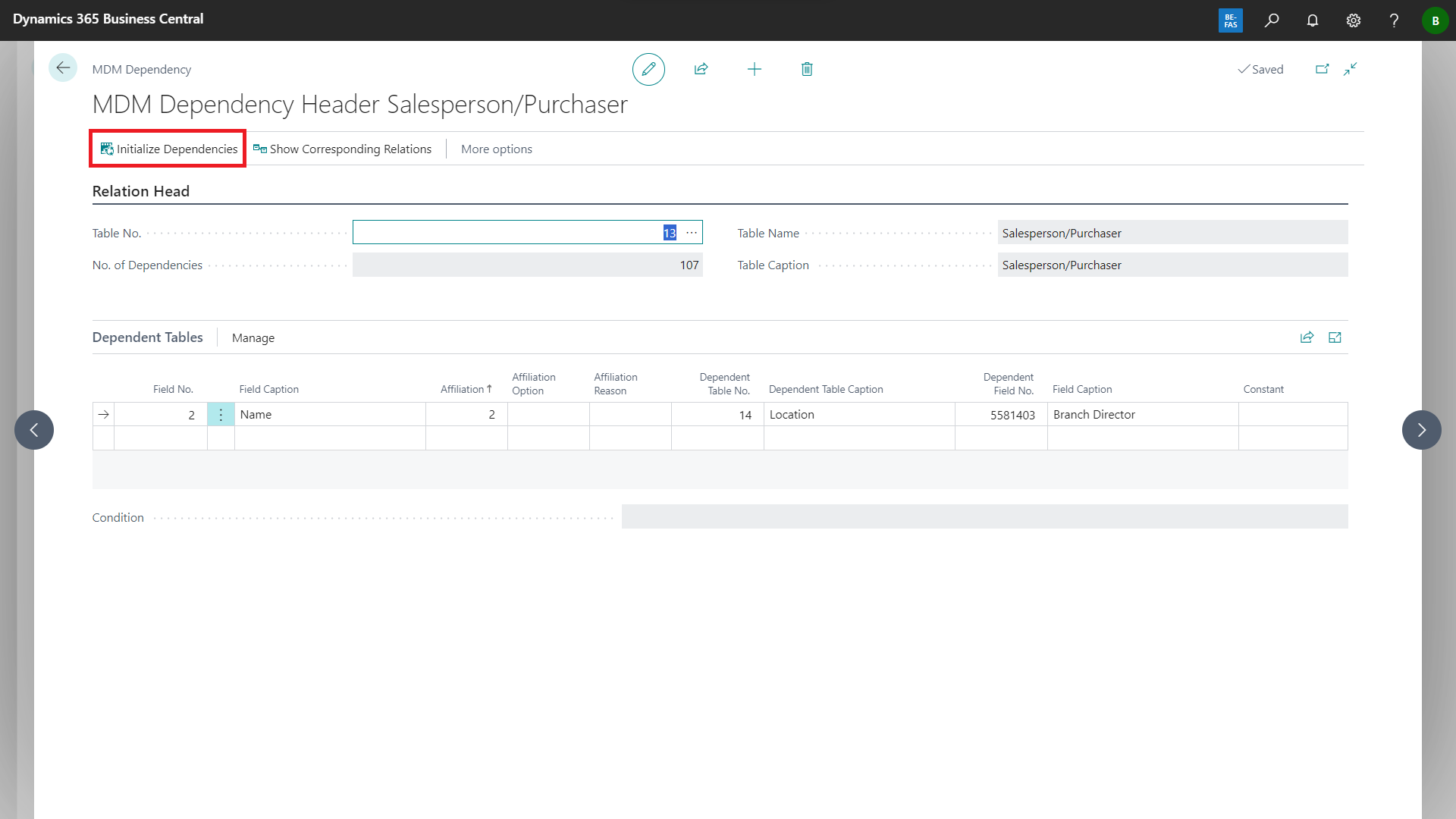
Task: Click Affiliation Option column header
Action: click(534, 384)
